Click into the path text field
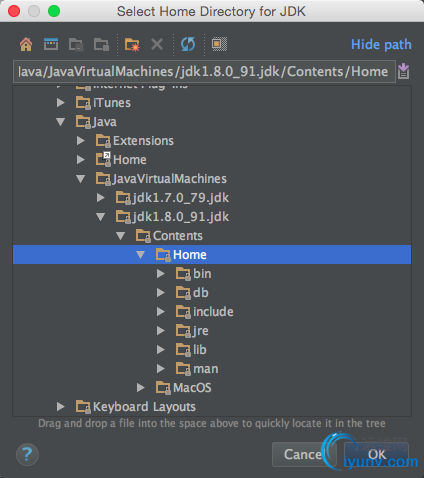The height and width of the screenshot is (478, 424). tap(204, 71)
